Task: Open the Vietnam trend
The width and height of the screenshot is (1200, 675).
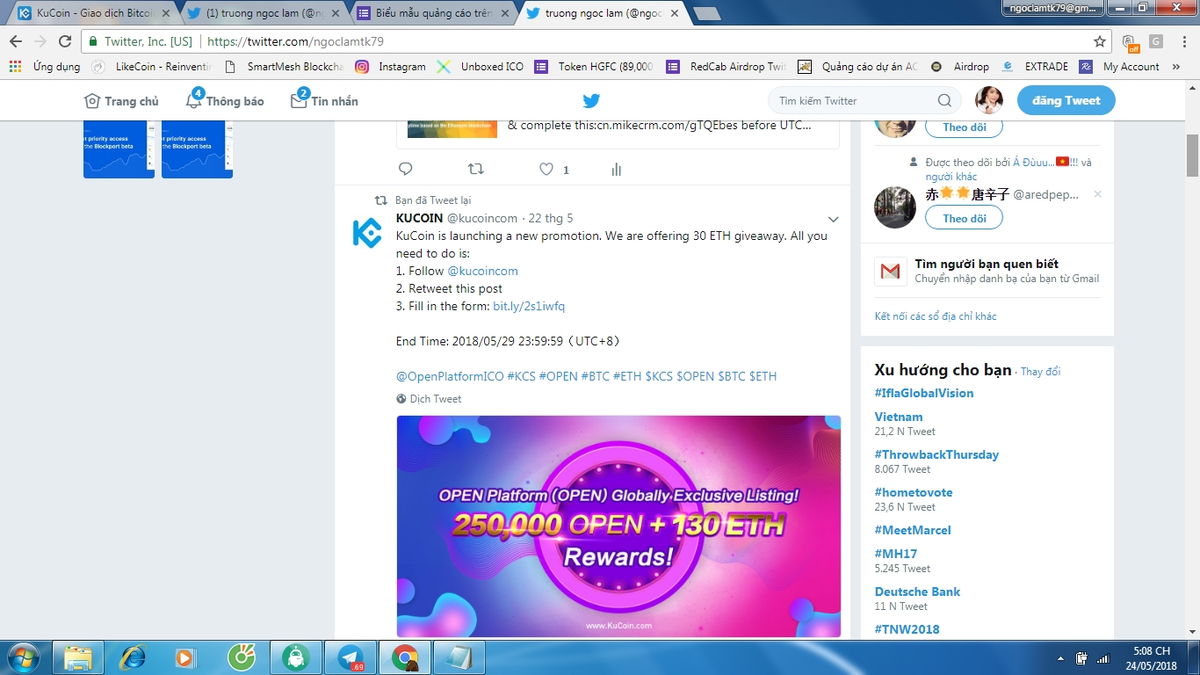Action: tap(898, 417)
